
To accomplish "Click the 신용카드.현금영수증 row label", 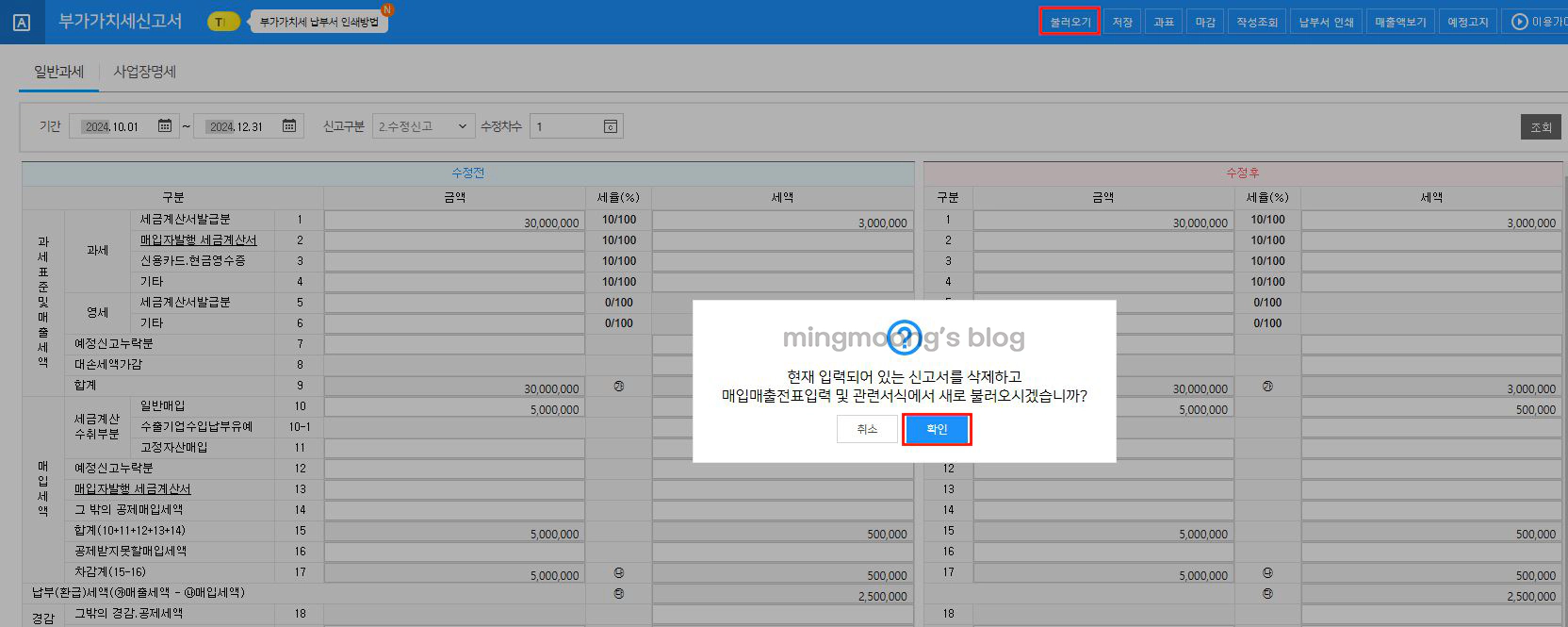I will pos(193,261).
